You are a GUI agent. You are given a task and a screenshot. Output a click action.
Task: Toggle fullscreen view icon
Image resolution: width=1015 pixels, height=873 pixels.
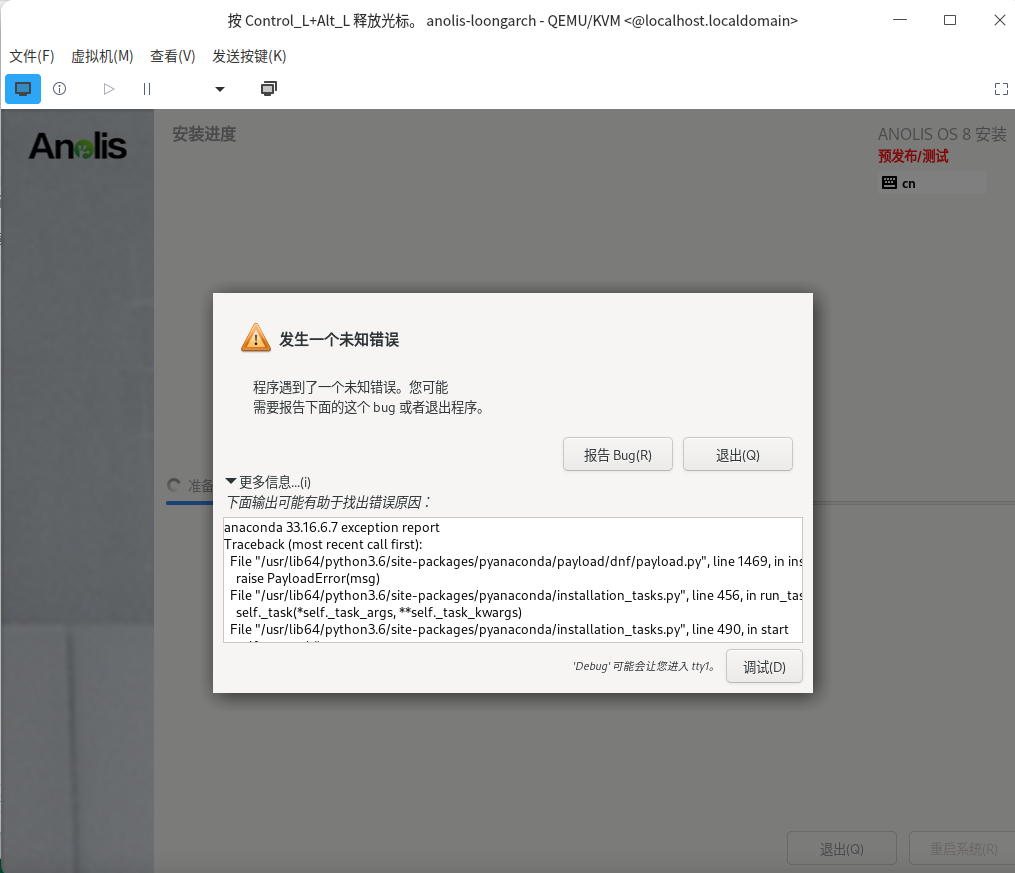[x=1001, y=89]
